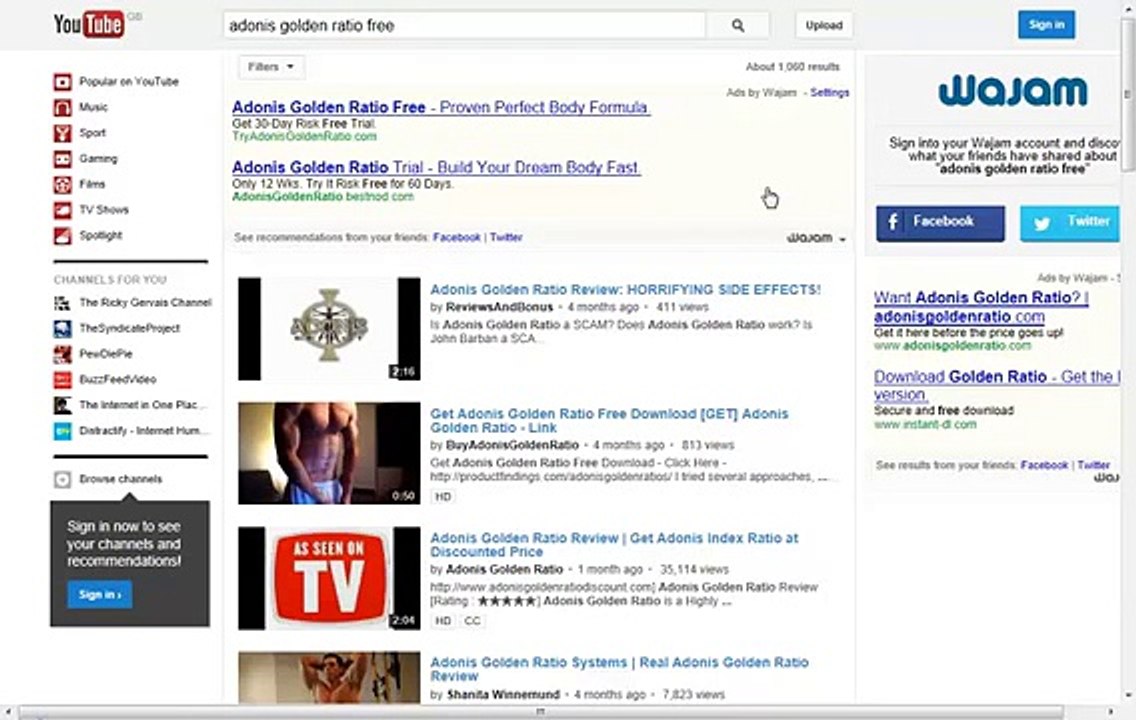
Task: Open the Films category
Action: (92, 184)
